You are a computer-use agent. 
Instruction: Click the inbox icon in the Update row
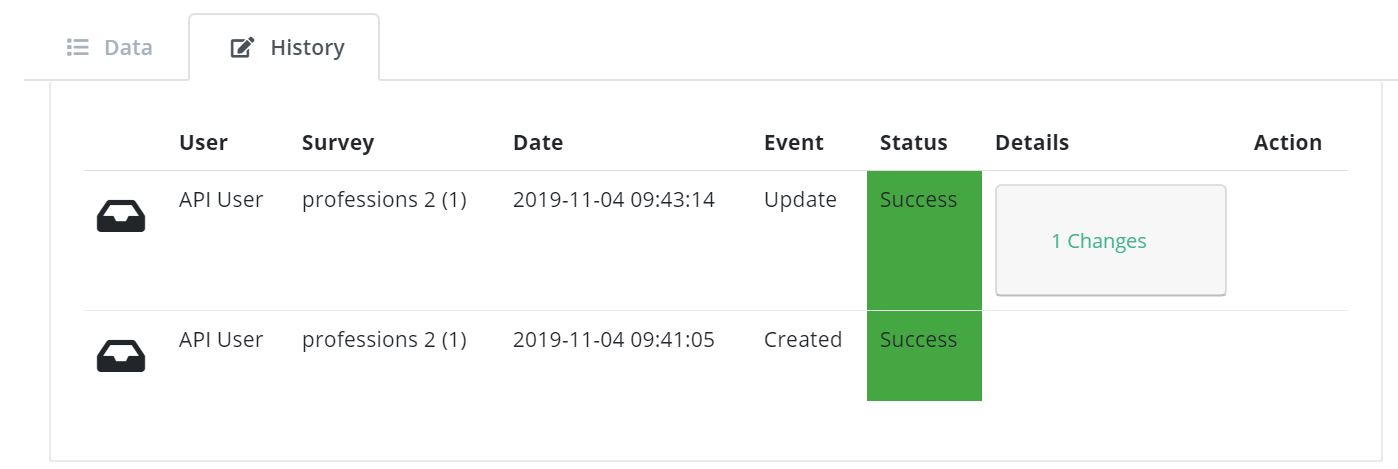click(x=121, y=216)
